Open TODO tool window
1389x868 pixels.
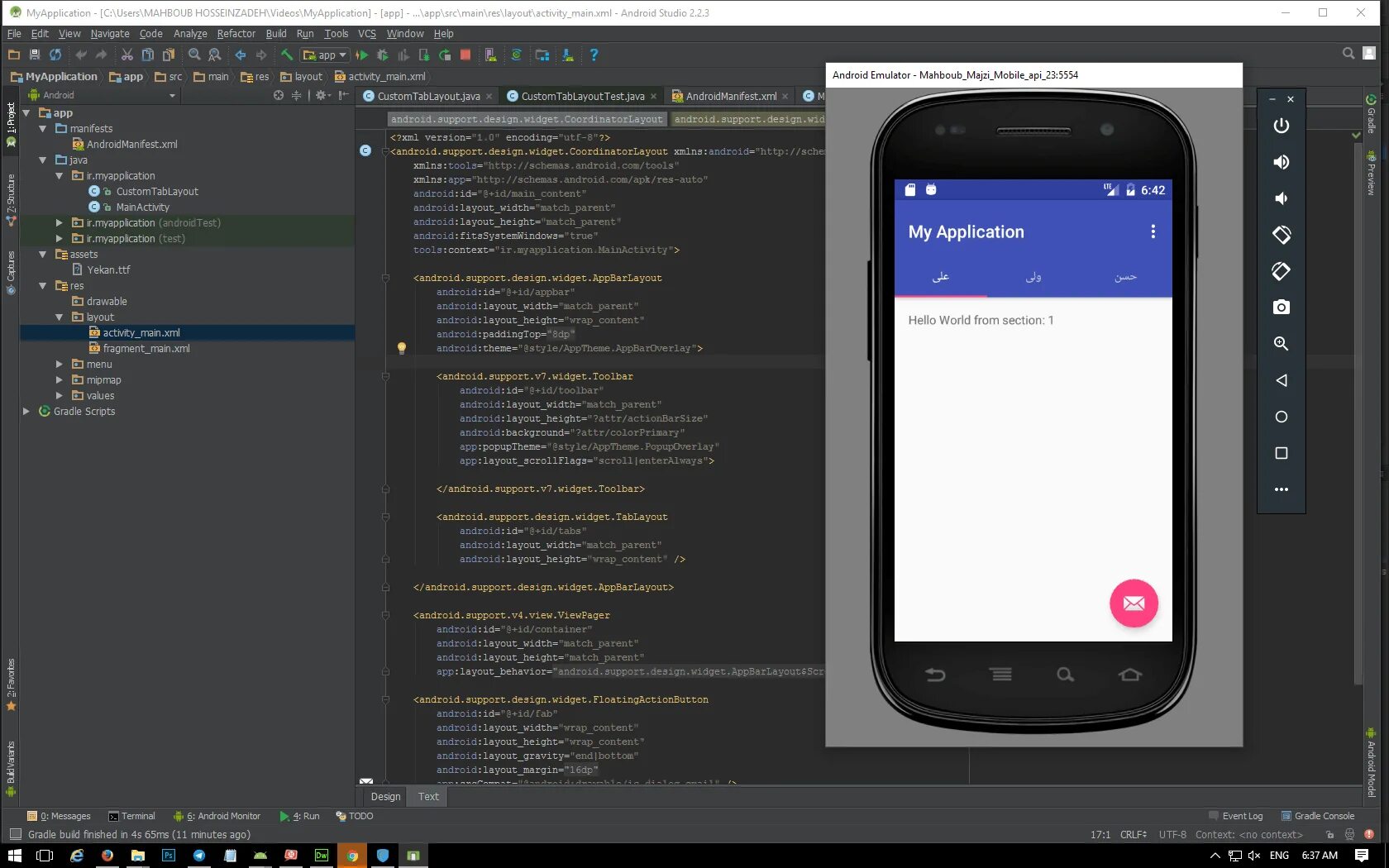[x=354, y=816]
